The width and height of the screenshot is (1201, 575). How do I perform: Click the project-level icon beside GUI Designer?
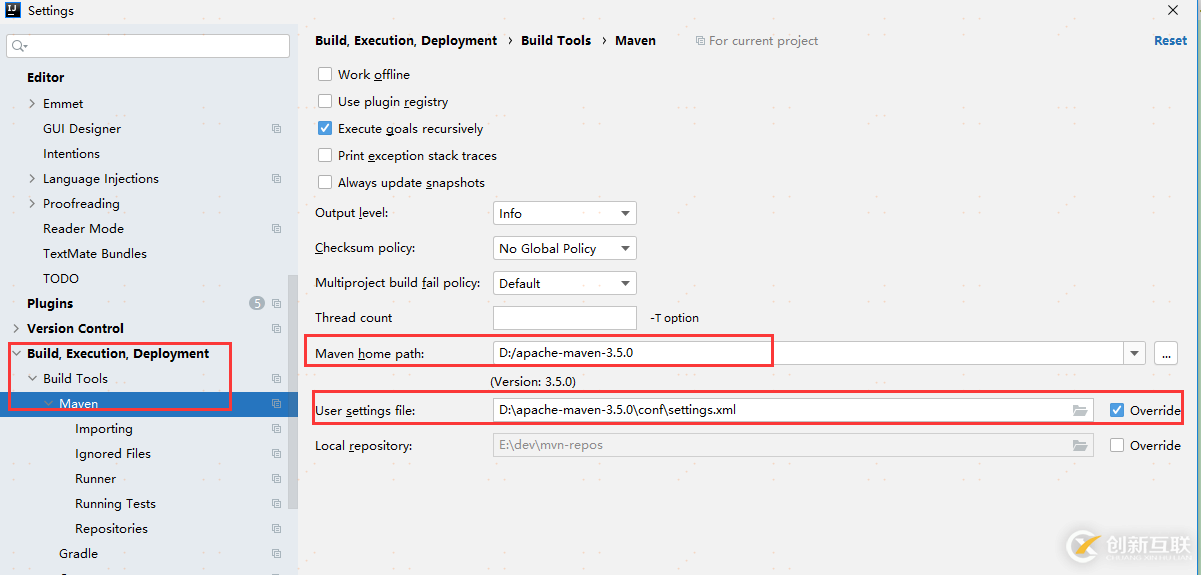coord(276,129)
